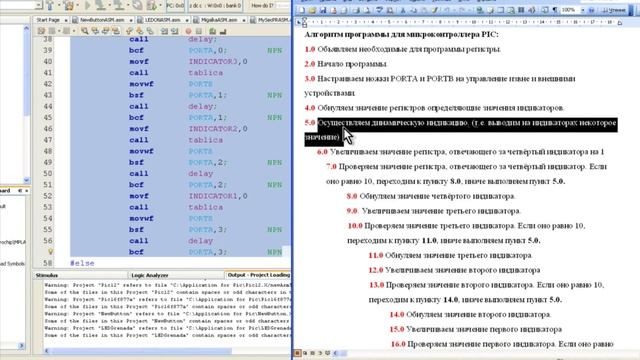This screenshot has height=360, width=640.
Task: Click step 6.0 line in the Word document
Action: [460, 152]
